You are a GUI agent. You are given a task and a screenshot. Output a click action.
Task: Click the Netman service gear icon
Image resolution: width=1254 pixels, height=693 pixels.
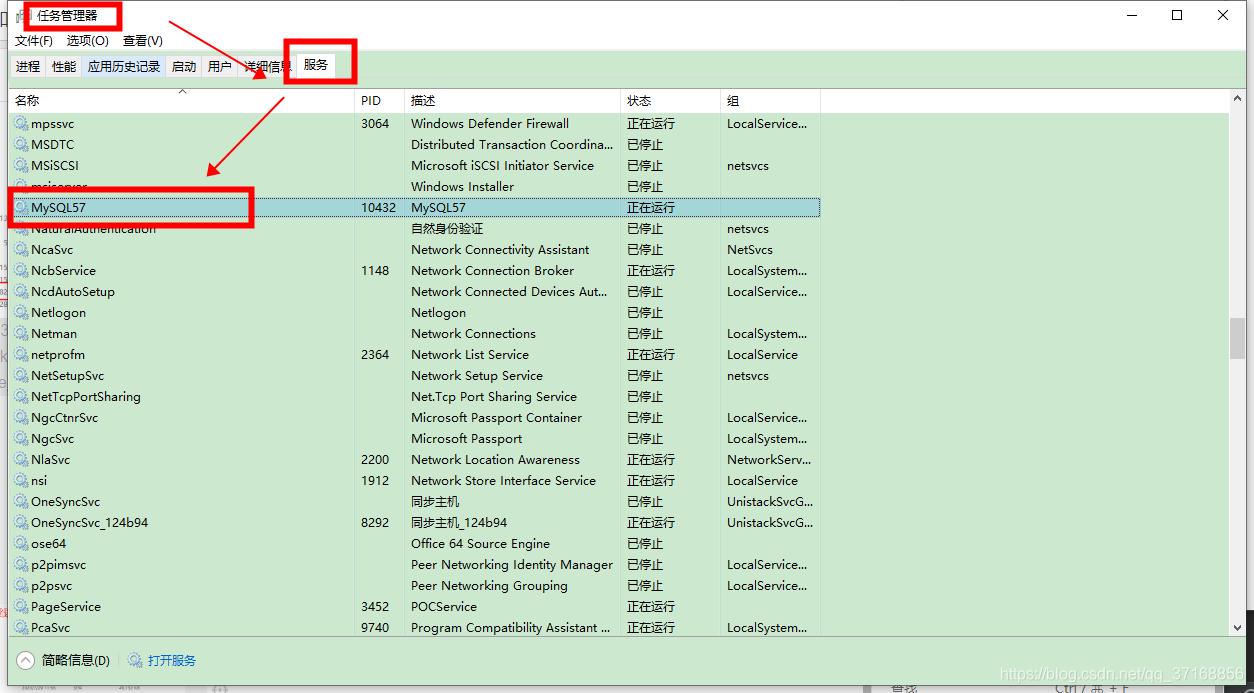click(x=22, y=334)
